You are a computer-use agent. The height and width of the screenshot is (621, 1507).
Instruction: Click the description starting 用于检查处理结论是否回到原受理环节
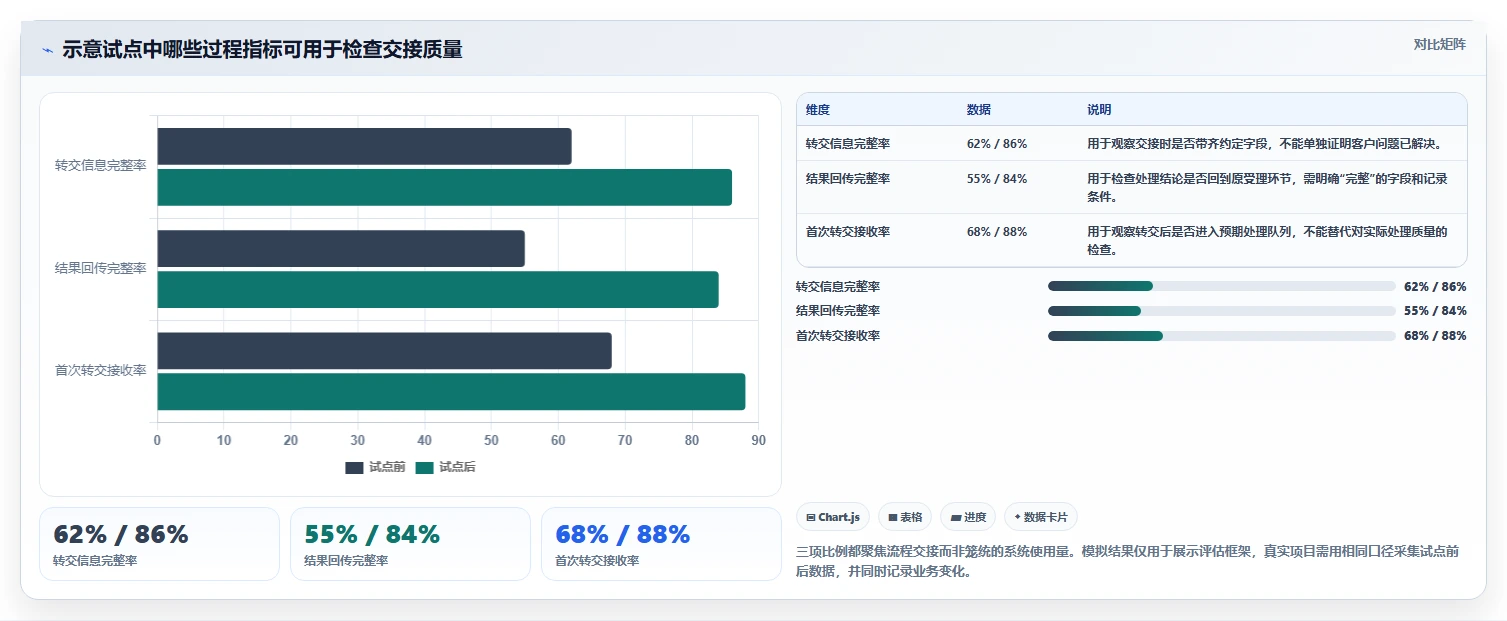(x=1268, y=188)
